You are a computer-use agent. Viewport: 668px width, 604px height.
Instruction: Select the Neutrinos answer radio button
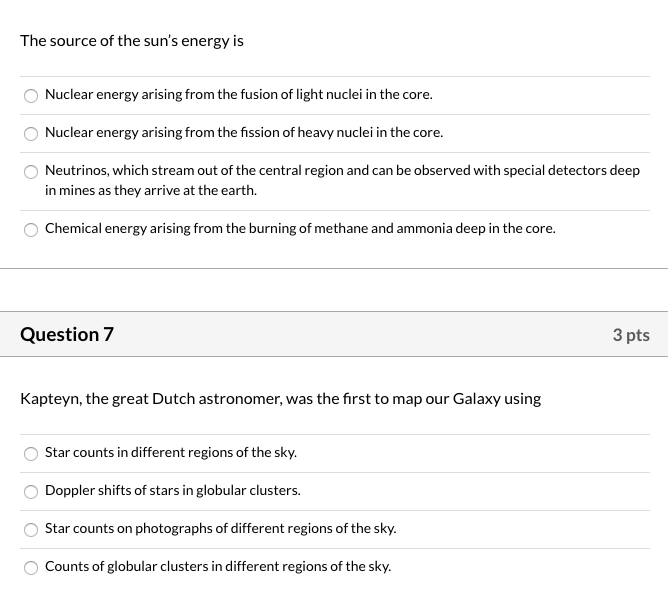click(31, 172)
